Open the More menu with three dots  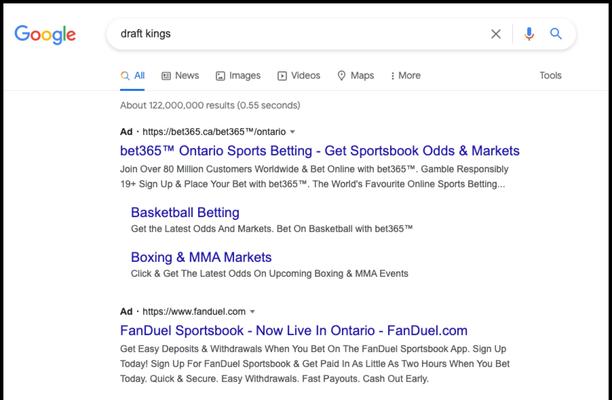tap(406, 76)
